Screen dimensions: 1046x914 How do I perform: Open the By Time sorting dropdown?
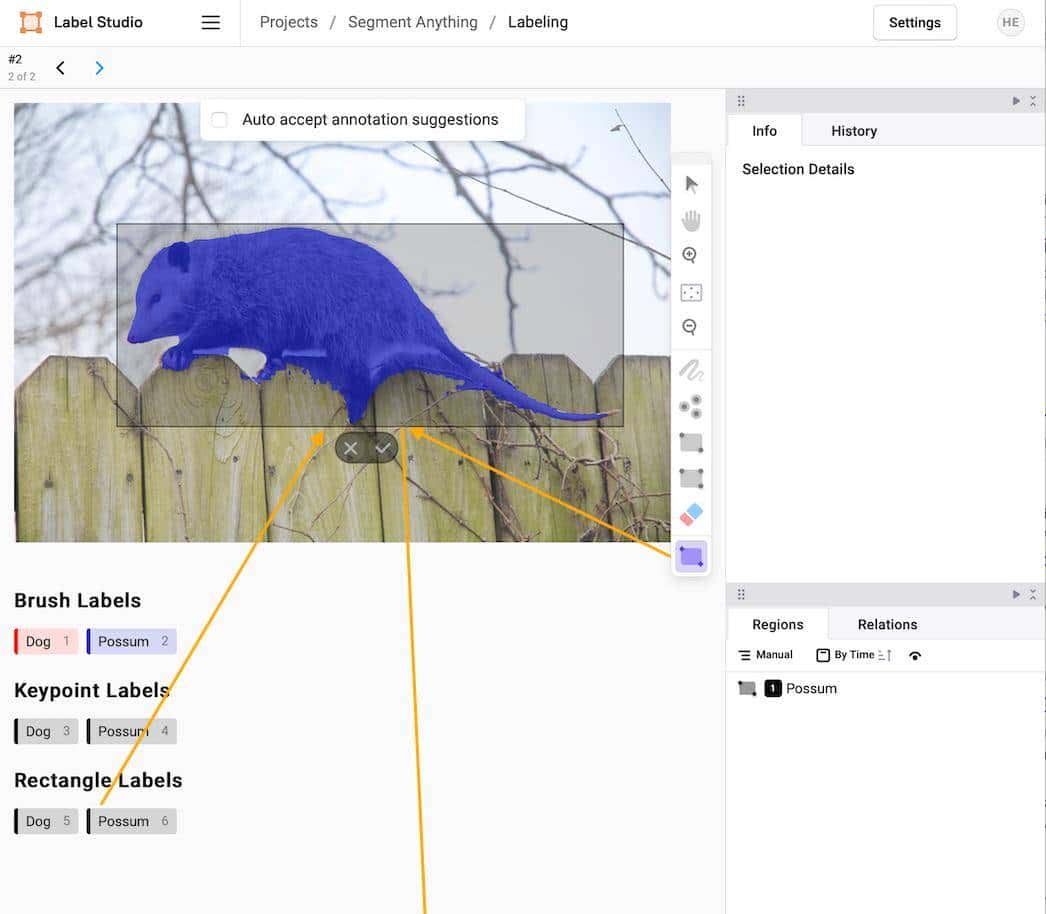[853, 655]
